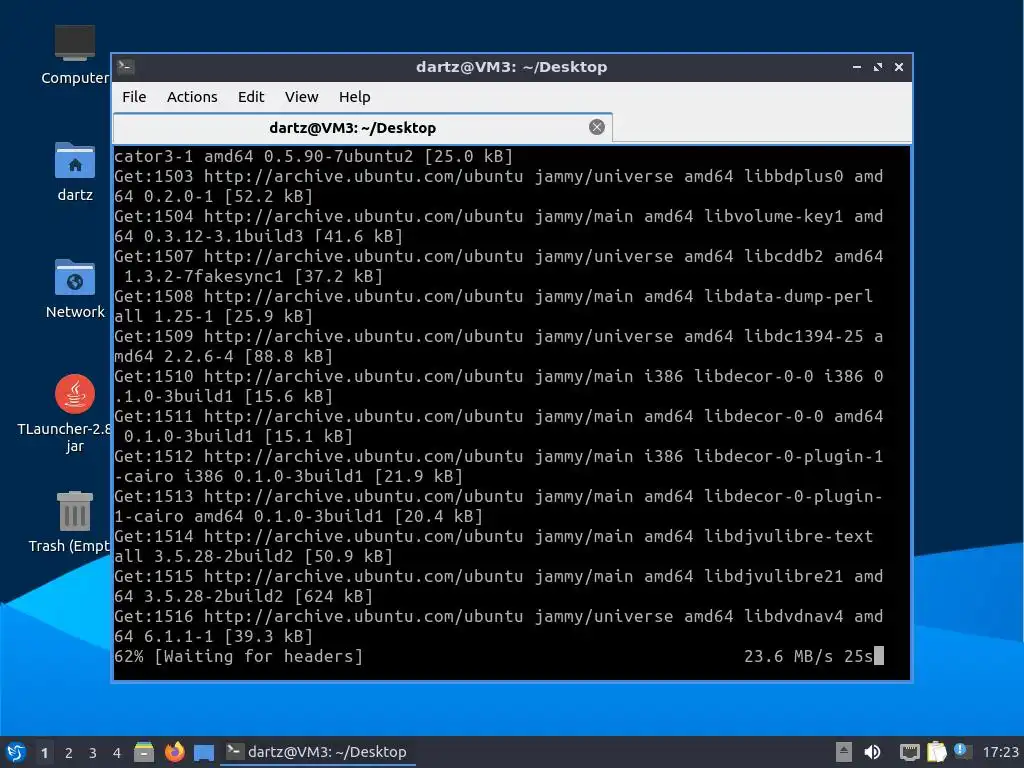Screen dimensions: 1024x768
Task: Click the Get:1508 libdata-dump-perl line
Action: pyautogui.click(x=494, y=306)
